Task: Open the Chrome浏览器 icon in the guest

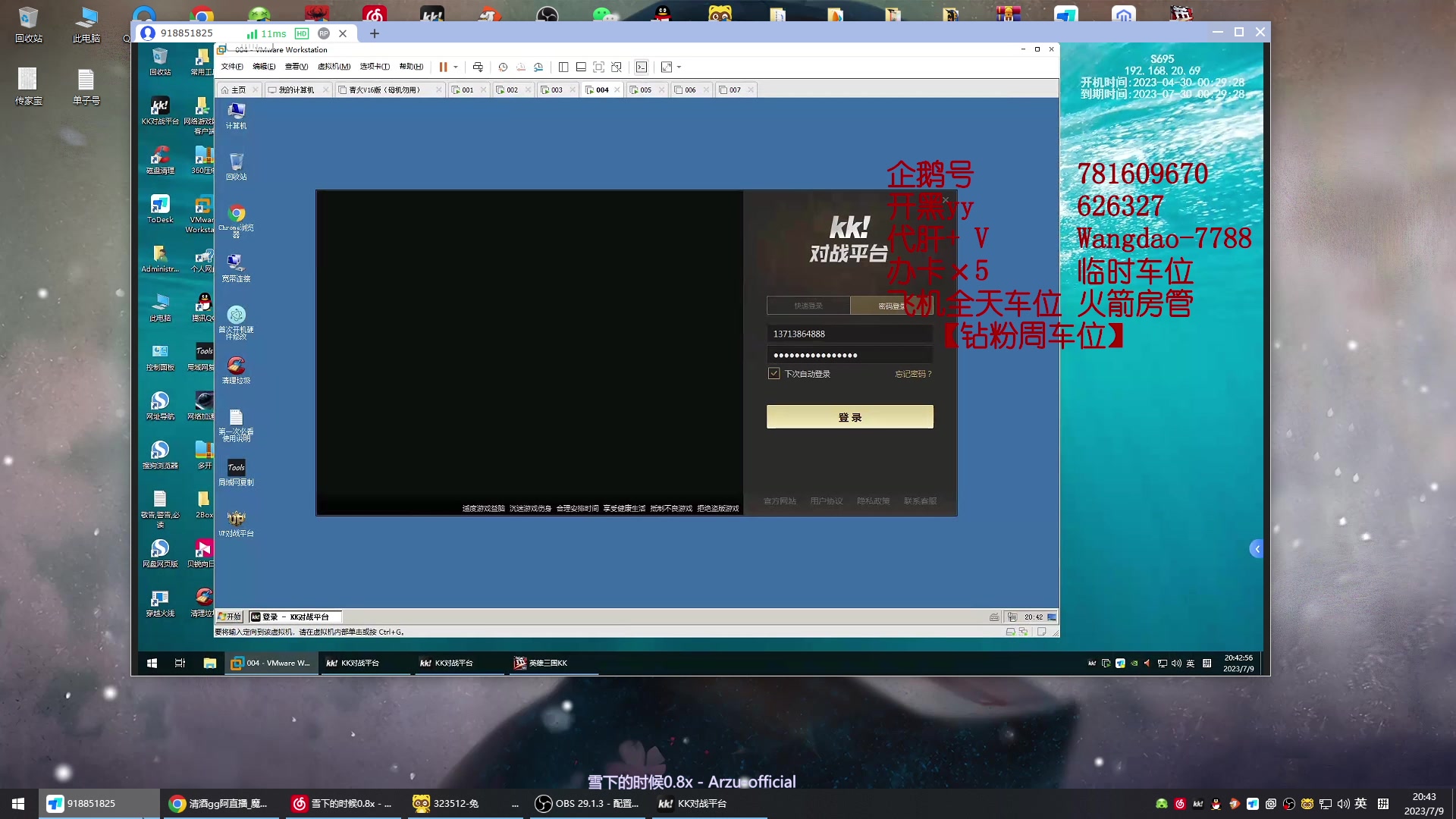Action: tap(236, 221)
